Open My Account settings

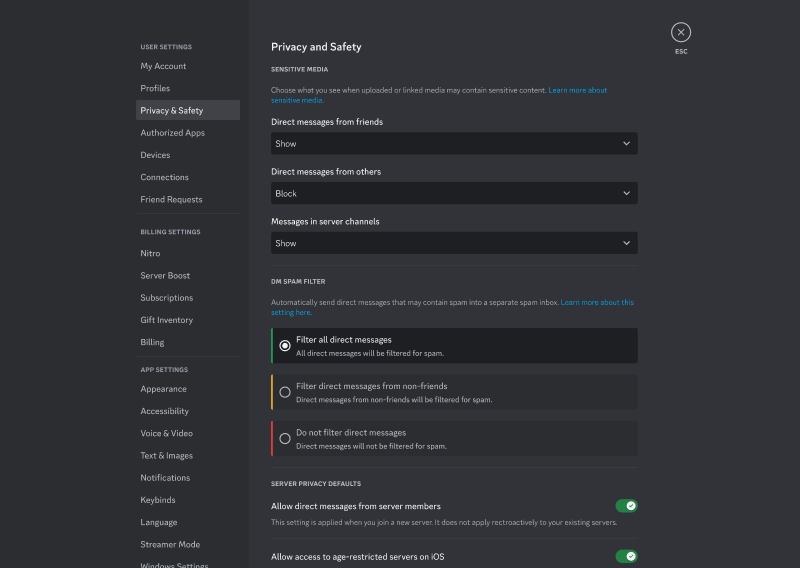pyautogui.click(x=163, y=66)
